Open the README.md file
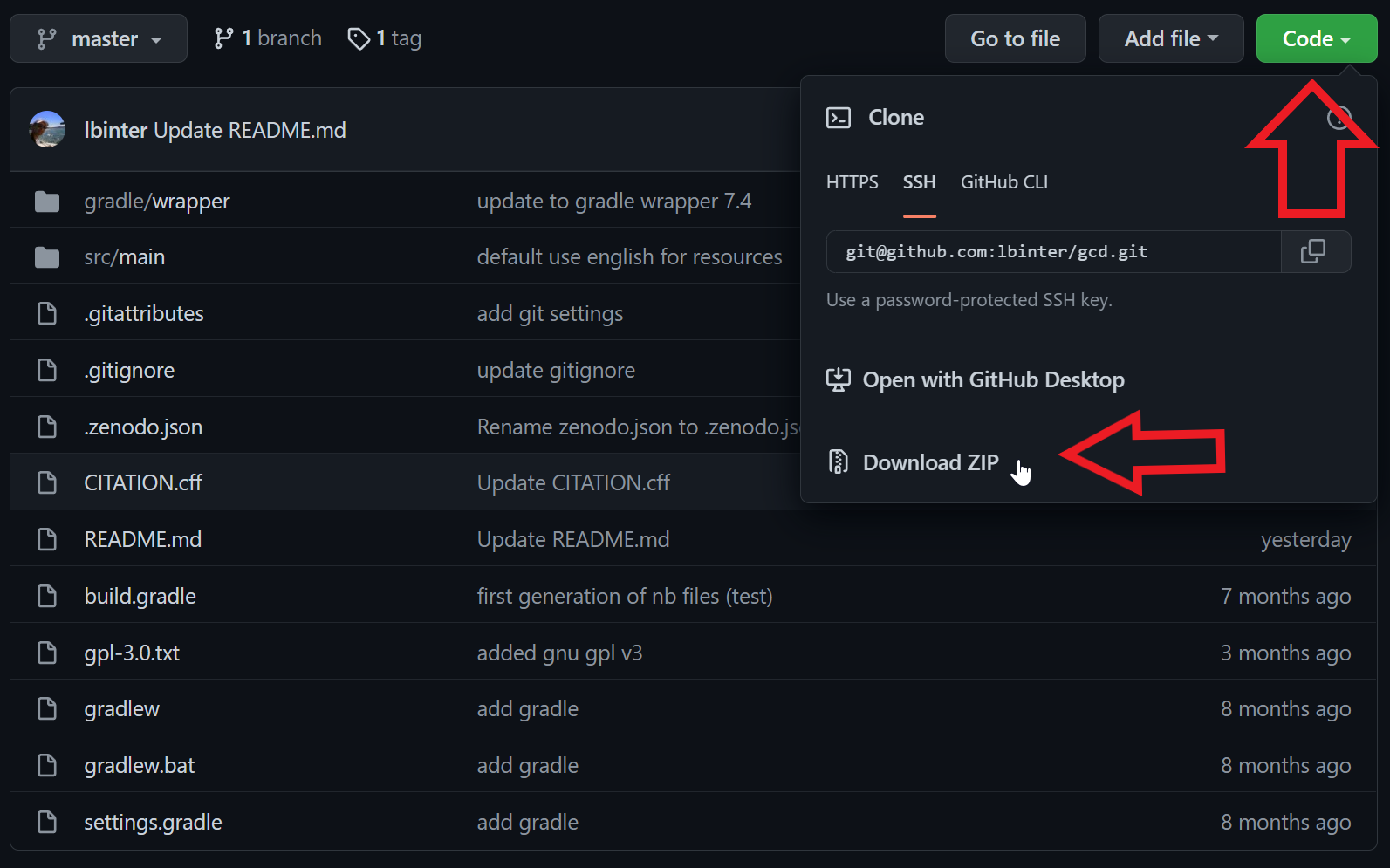The image size is (1390, 868). coord(143,539)
